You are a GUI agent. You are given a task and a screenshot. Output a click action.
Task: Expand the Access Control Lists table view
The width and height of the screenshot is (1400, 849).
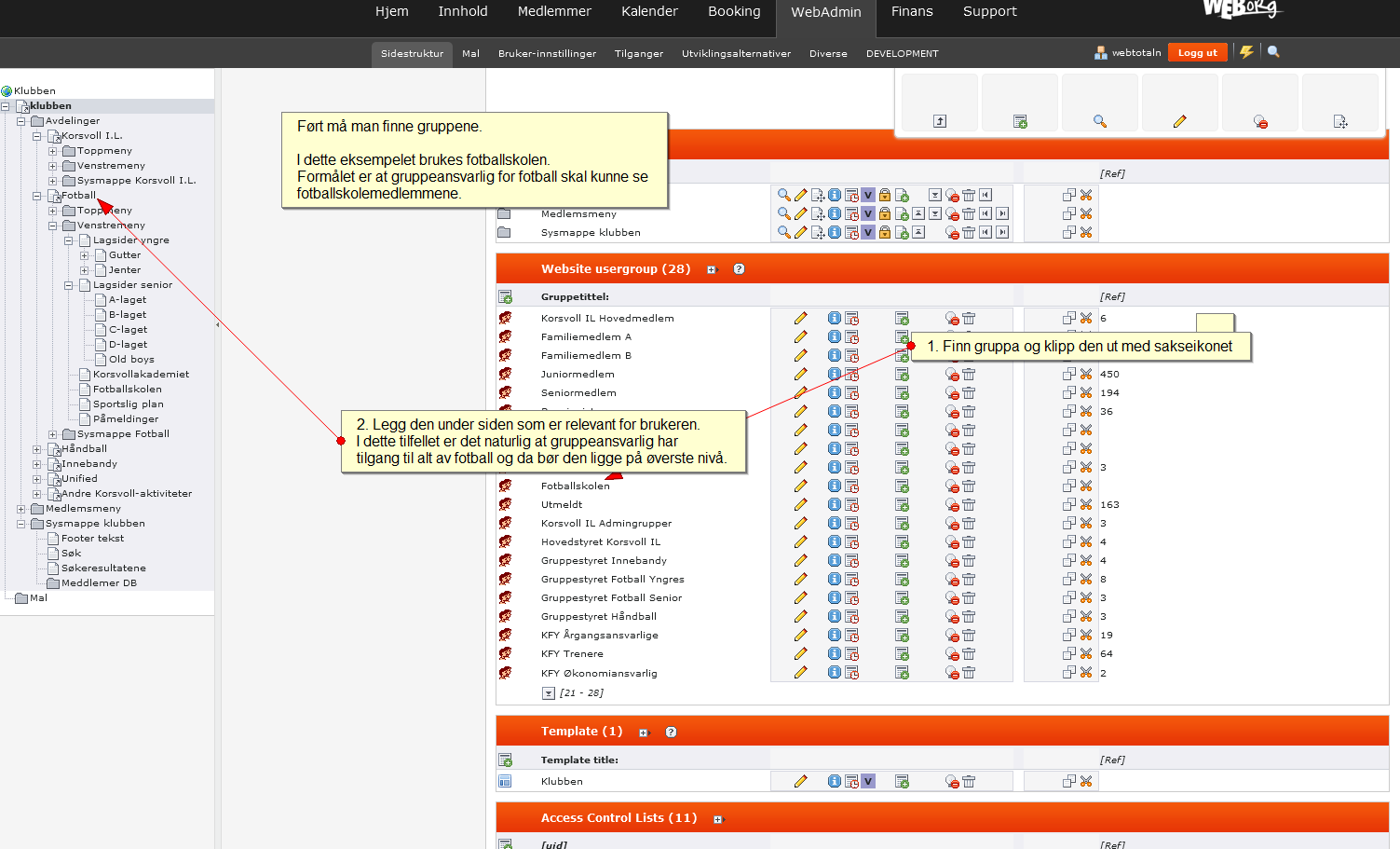718,819
